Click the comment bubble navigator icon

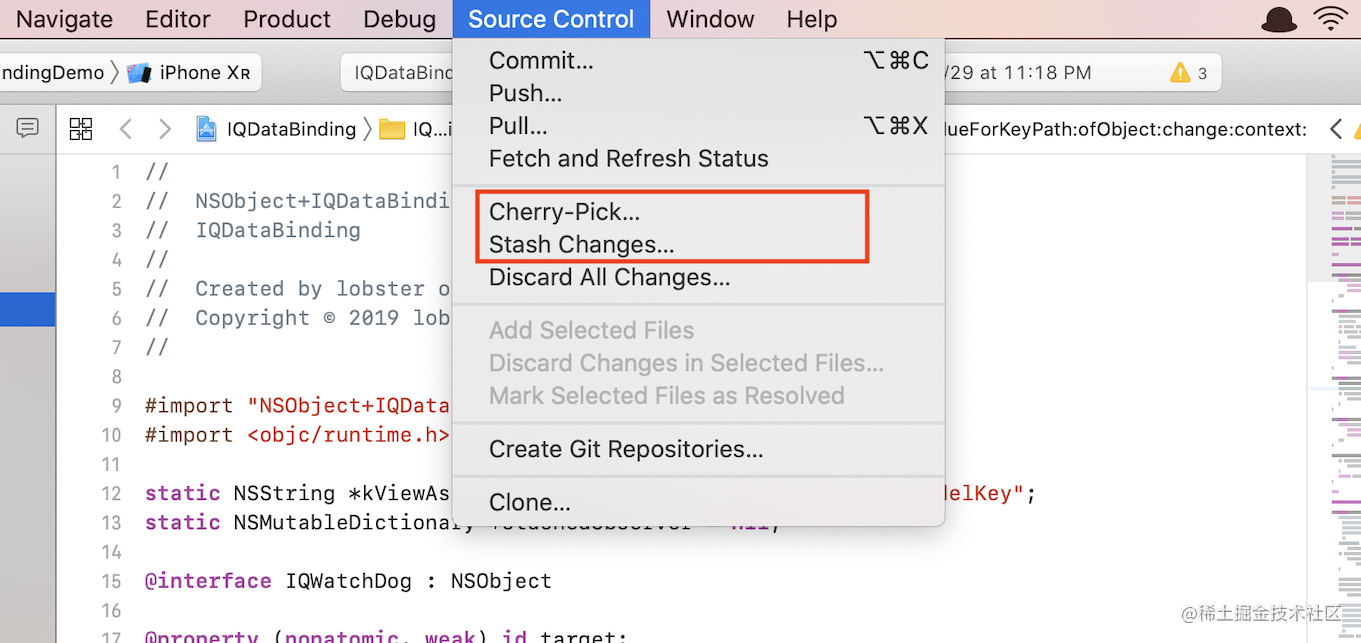[x=28, y=127]
